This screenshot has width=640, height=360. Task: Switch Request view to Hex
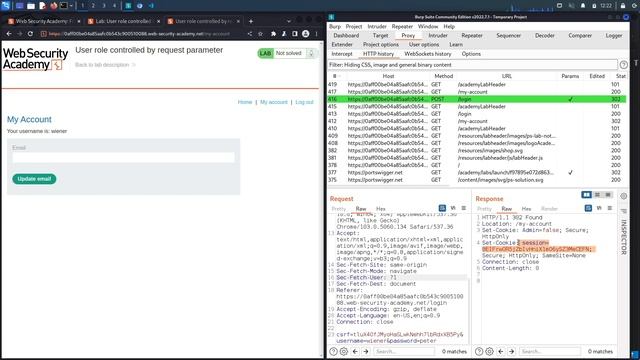click(x=380, y=209)
